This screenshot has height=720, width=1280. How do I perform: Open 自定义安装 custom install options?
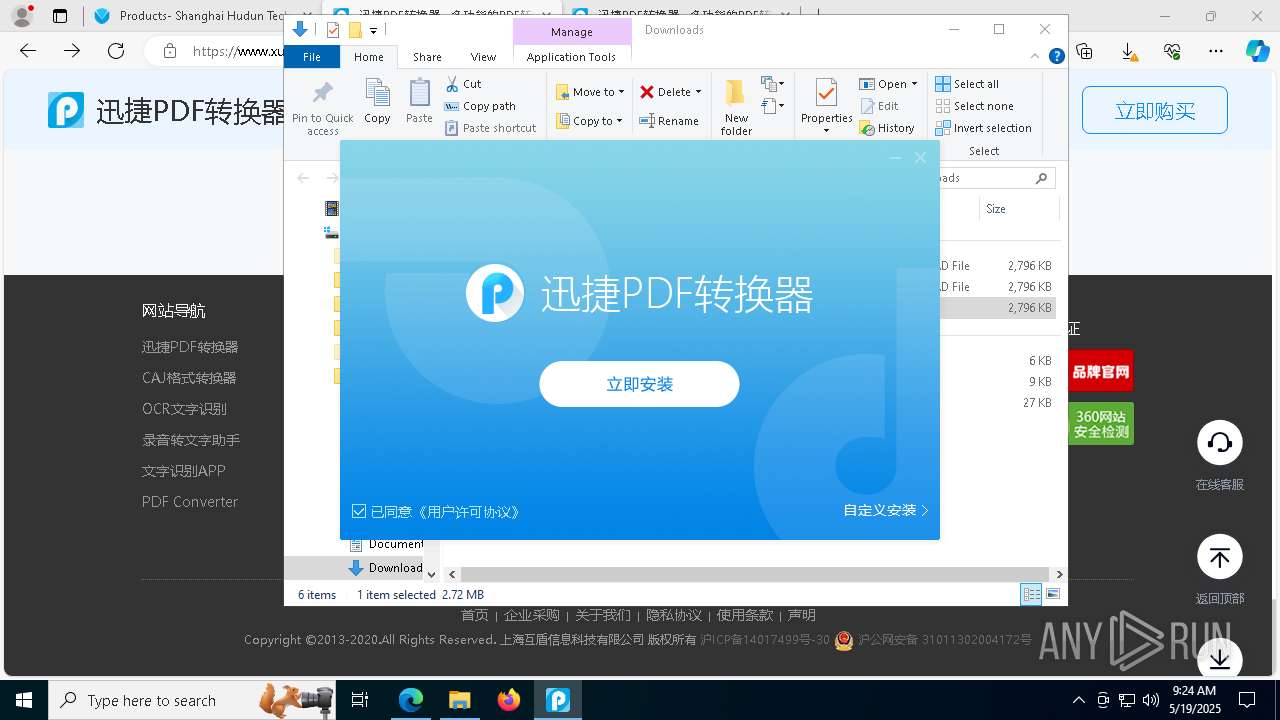(886, 510)
